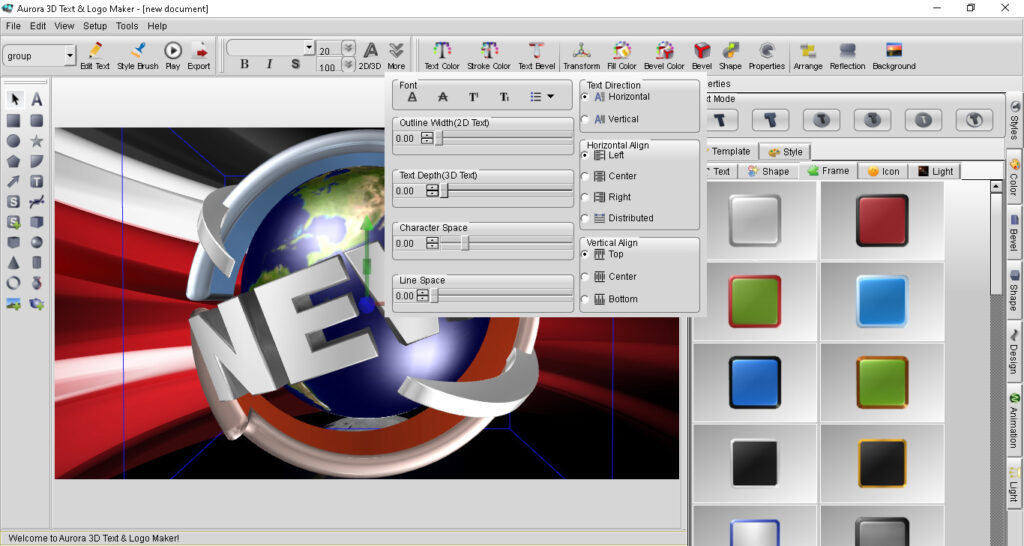Click the Play animation button
This screenshot has height=546, width=1024.
[173, 56]
